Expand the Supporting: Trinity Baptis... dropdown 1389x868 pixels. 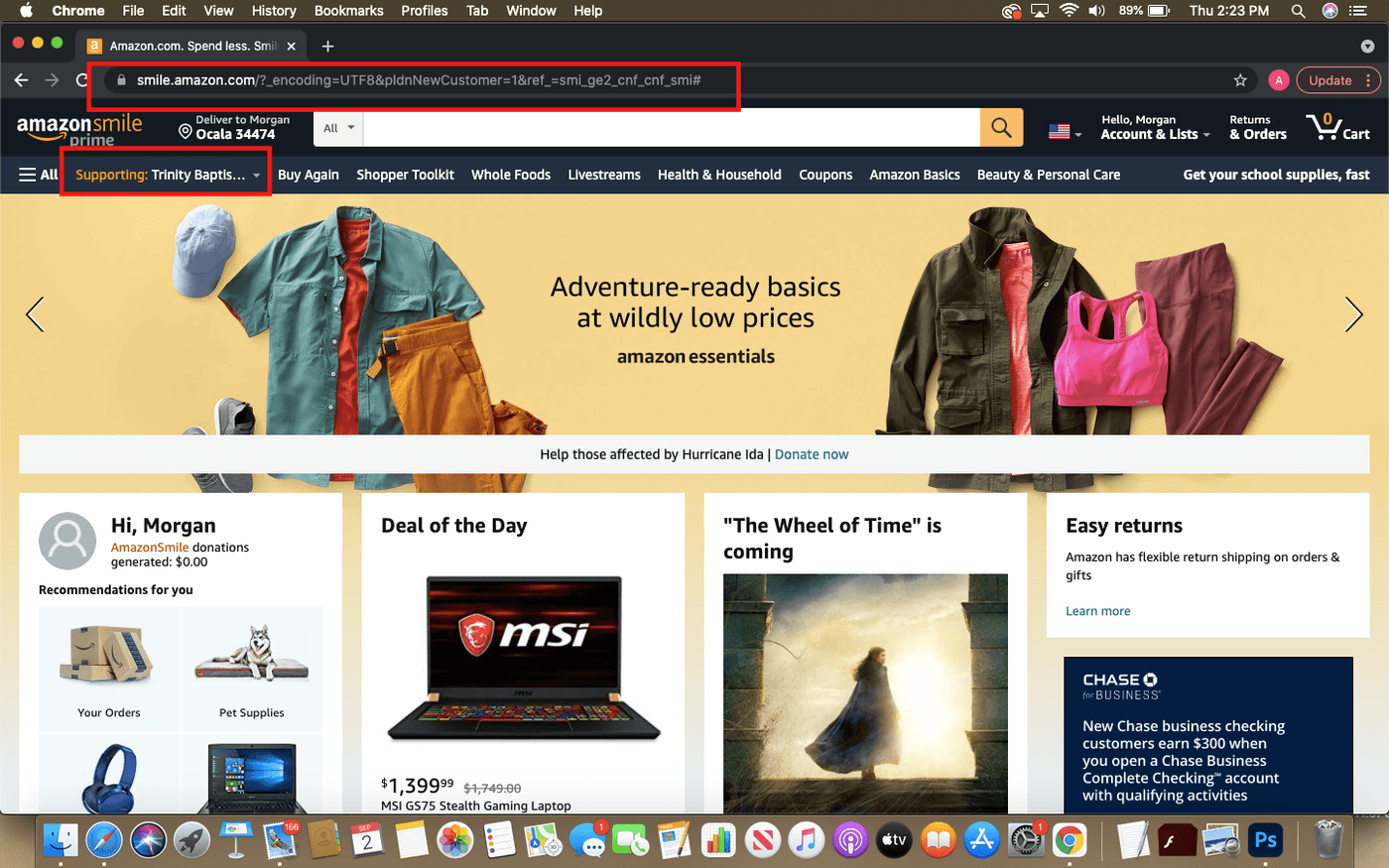[x=167, y=175]
